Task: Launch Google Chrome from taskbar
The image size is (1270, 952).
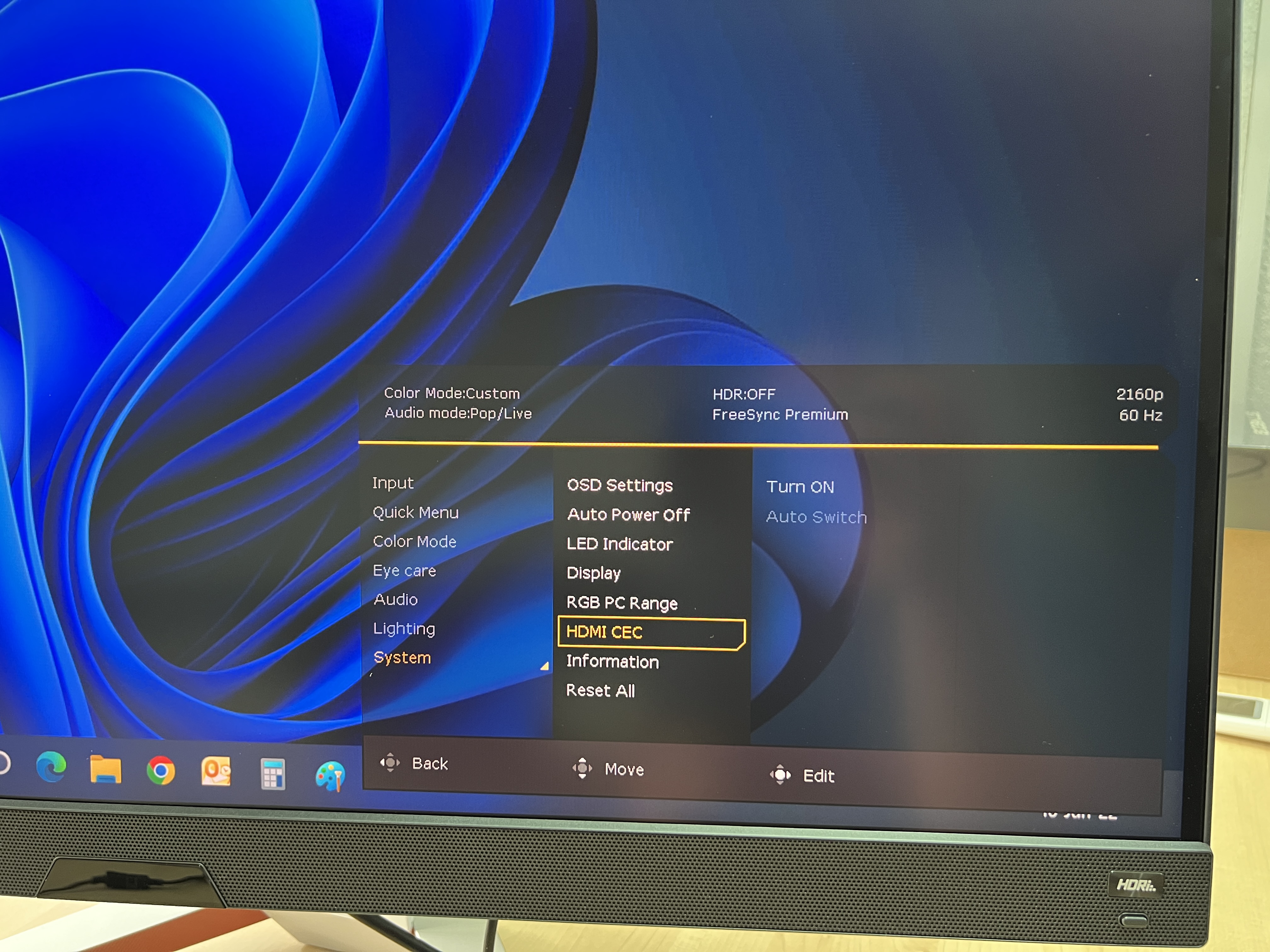Action: coord(161,771)
